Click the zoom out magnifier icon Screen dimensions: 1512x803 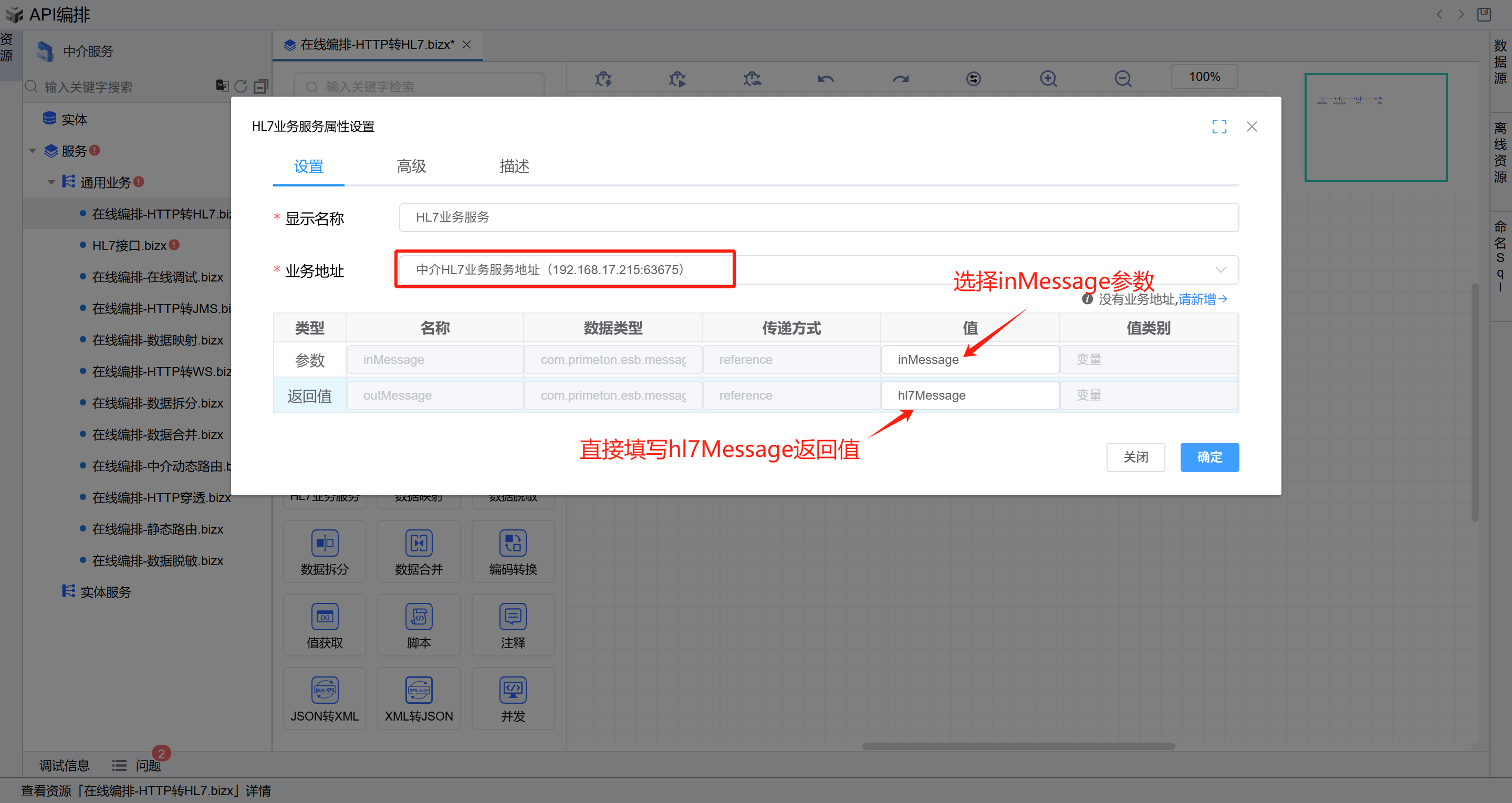click(1123, 78)
